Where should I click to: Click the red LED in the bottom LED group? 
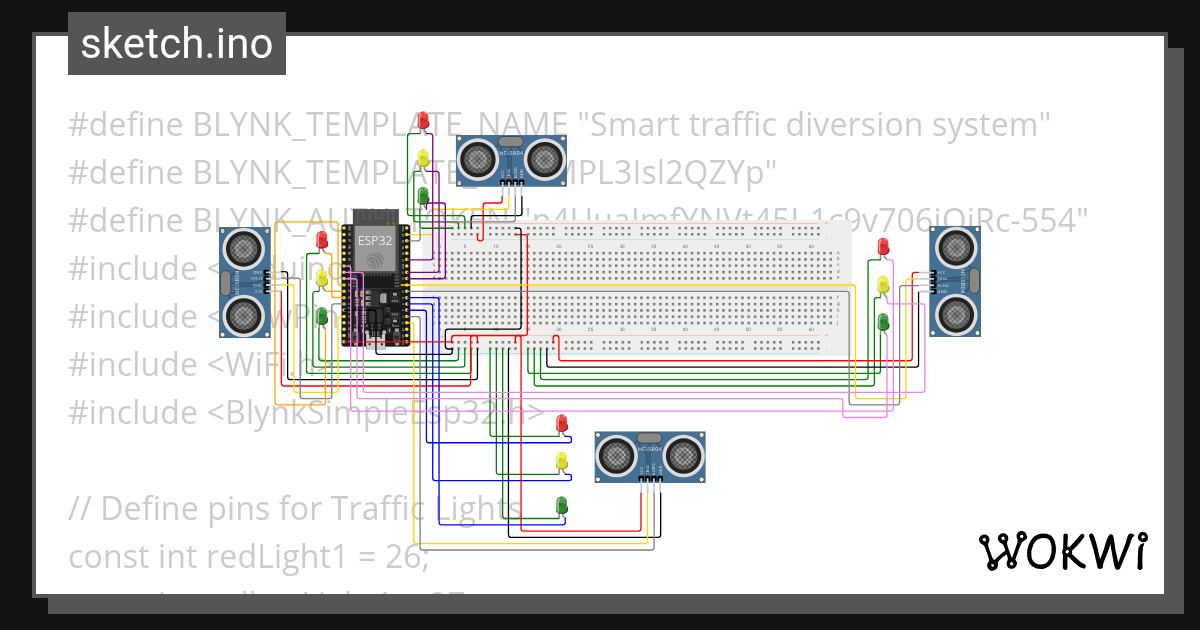560,424
